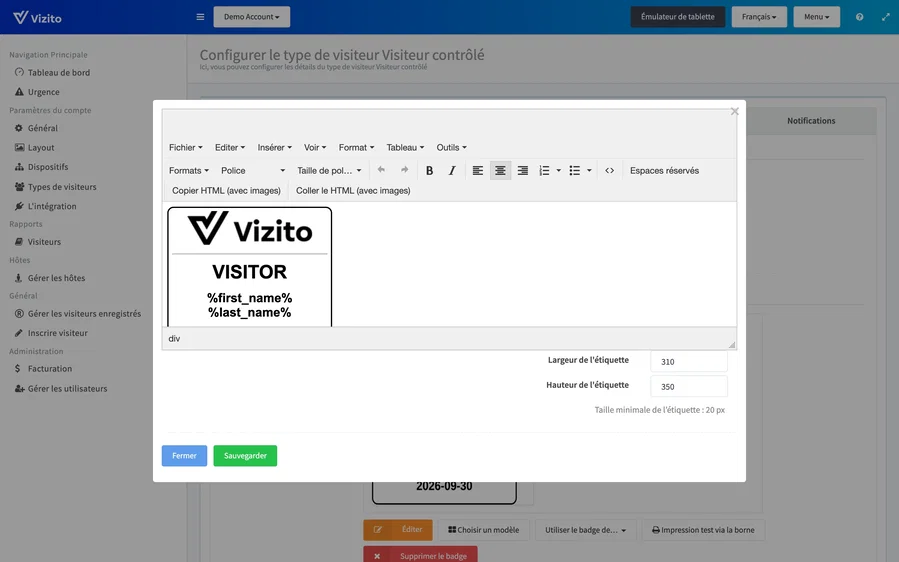The width and height of the screenshot is (899, 562).
Task: Open the Editer menu
Action: pos(229,147)
